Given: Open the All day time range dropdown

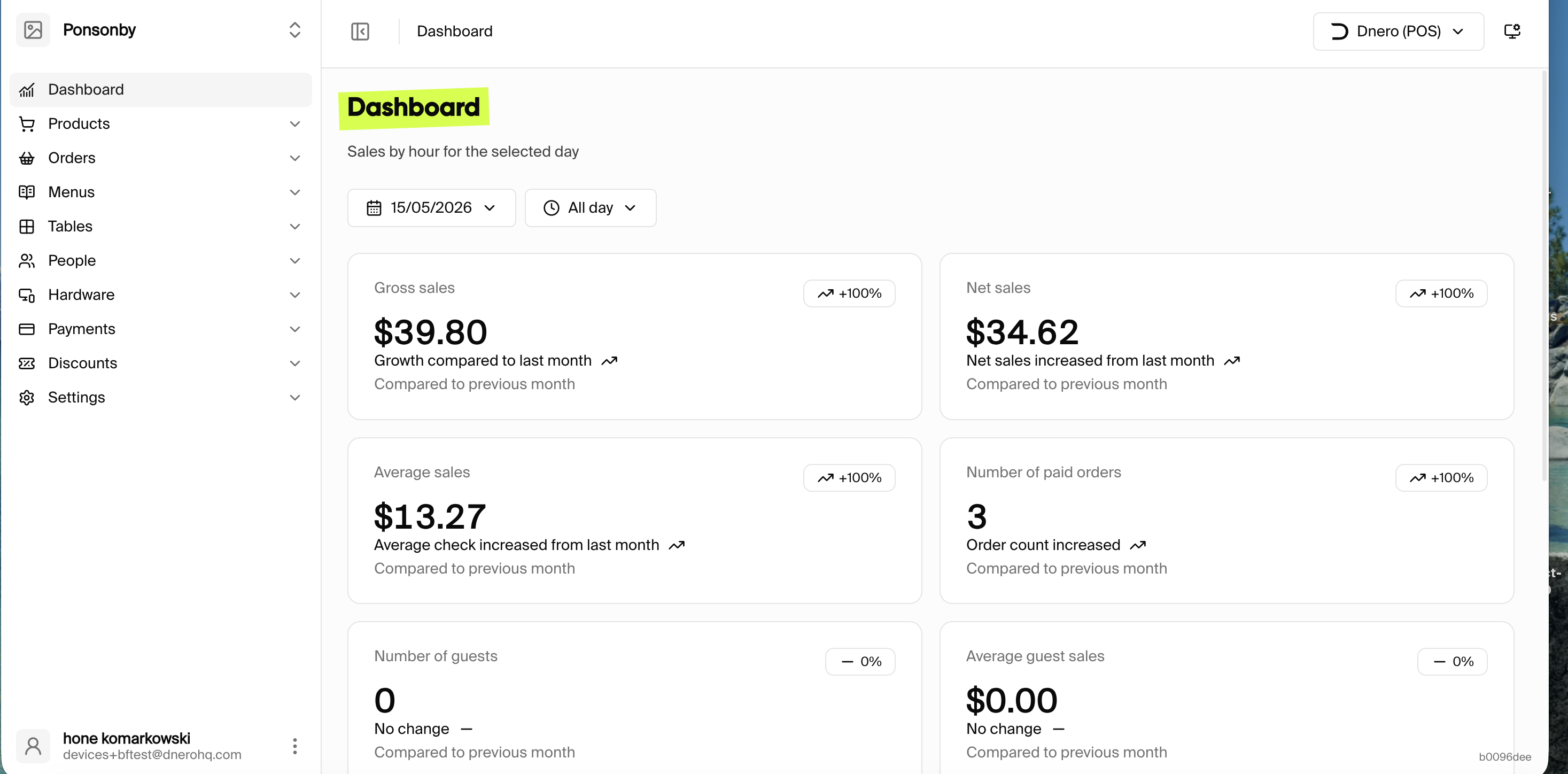Looking at the screenshot, I should click(x=591, y=207).
